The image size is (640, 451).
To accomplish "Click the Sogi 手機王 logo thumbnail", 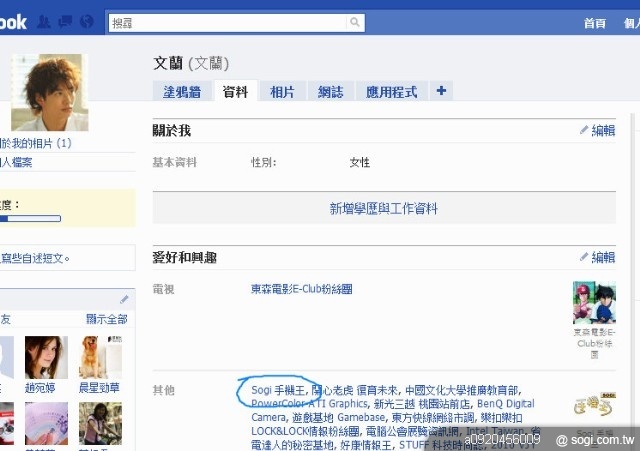I will pos(594,404).
